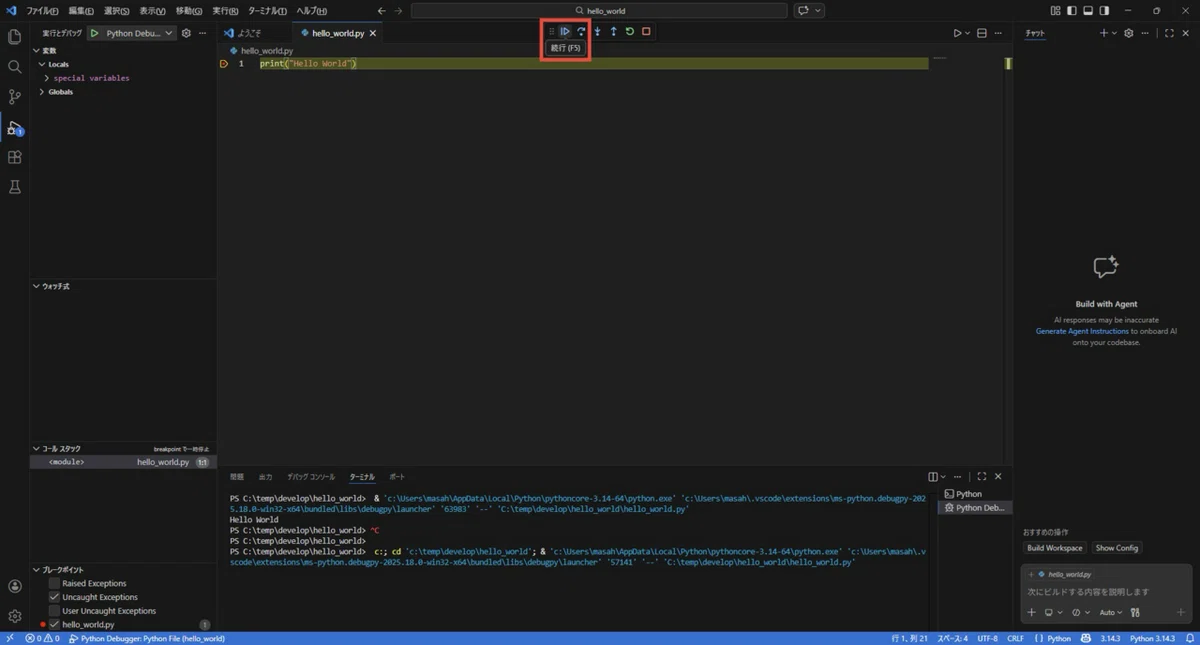Click the Generate Agent Instructions link

coord(1082,331)
